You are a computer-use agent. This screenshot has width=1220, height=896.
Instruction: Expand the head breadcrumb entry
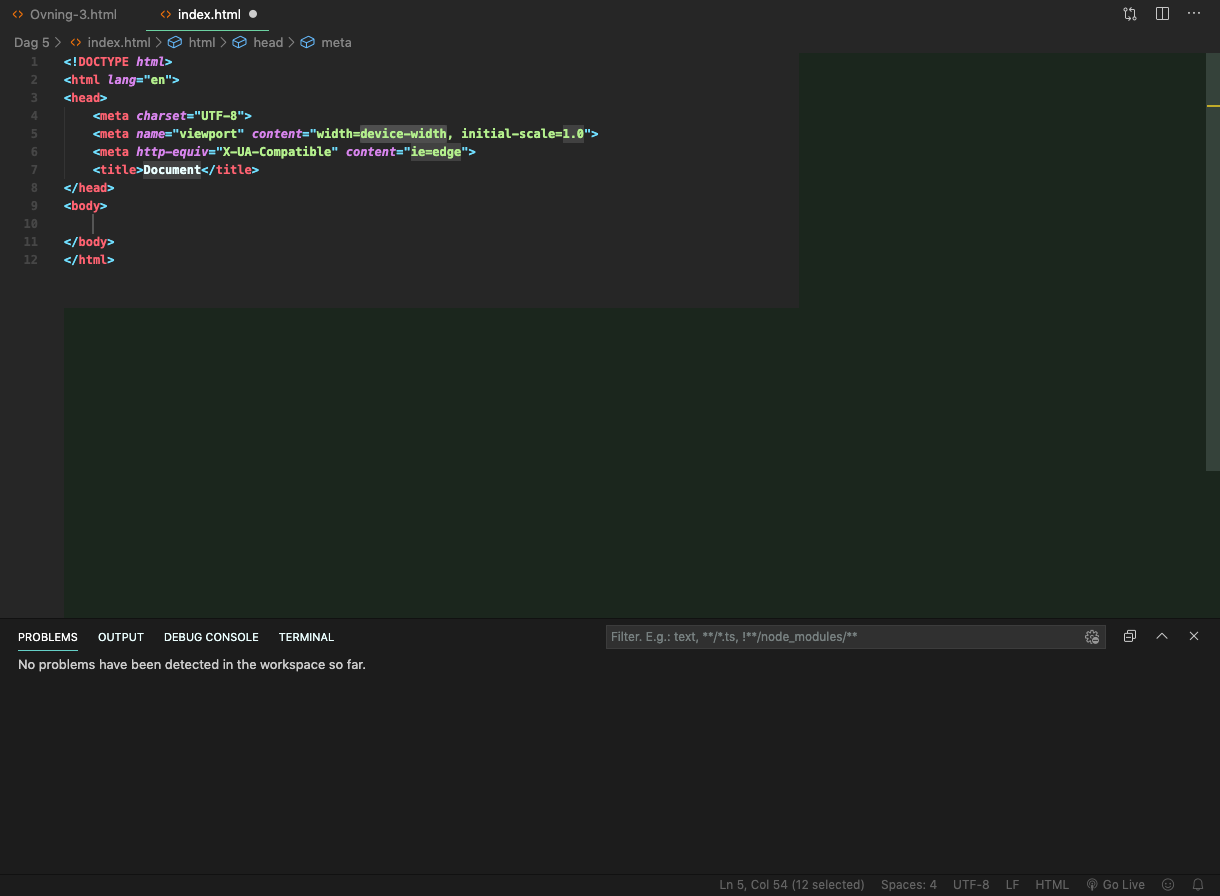coord(267,42)
